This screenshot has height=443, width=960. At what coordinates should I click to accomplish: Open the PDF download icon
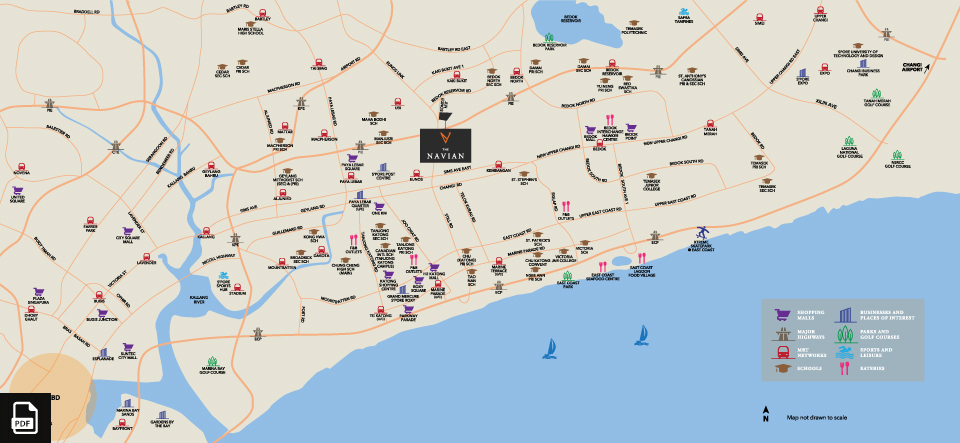[25, 418]
